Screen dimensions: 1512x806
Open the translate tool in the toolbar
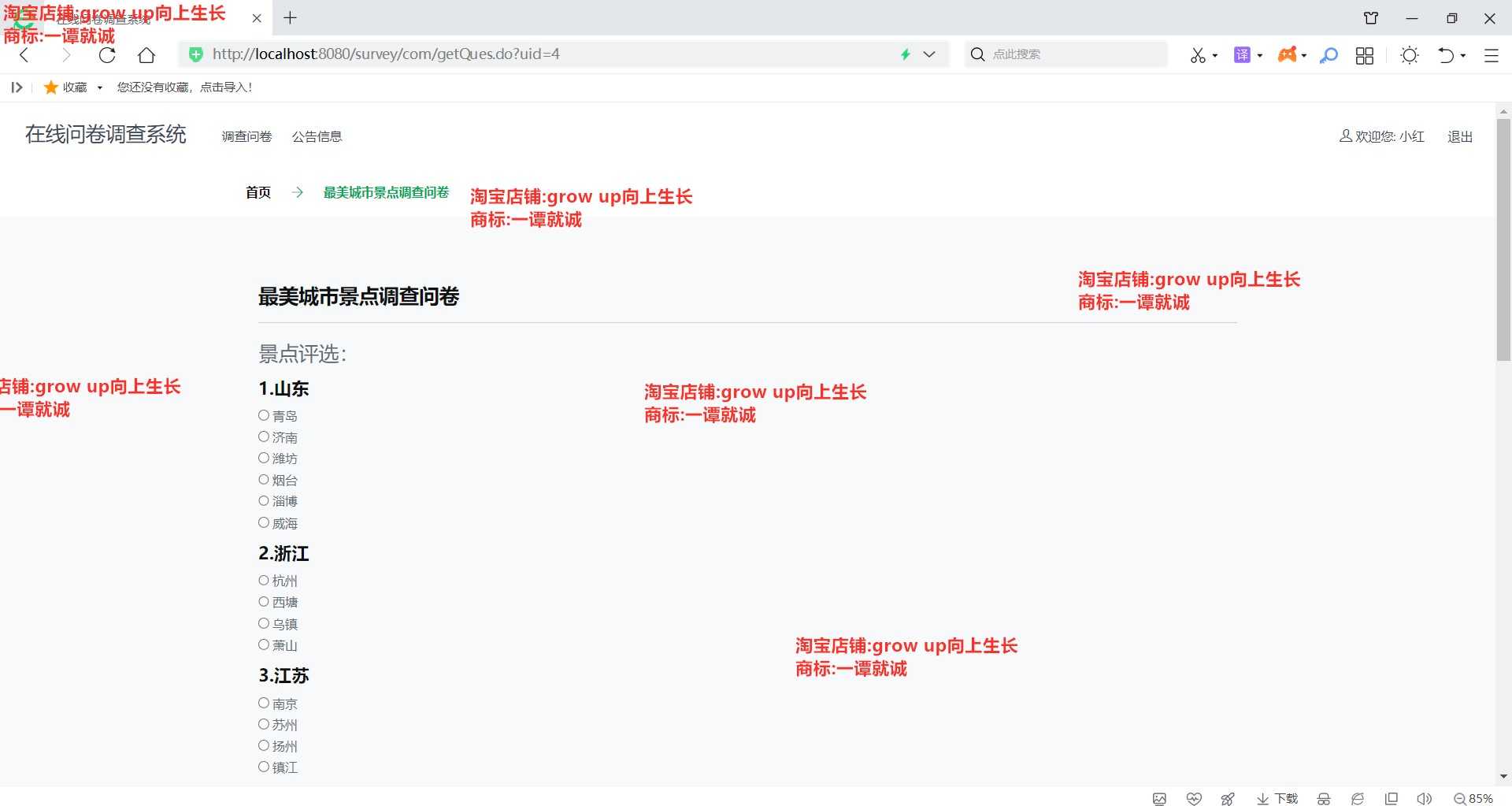[x=1243, y=55]
